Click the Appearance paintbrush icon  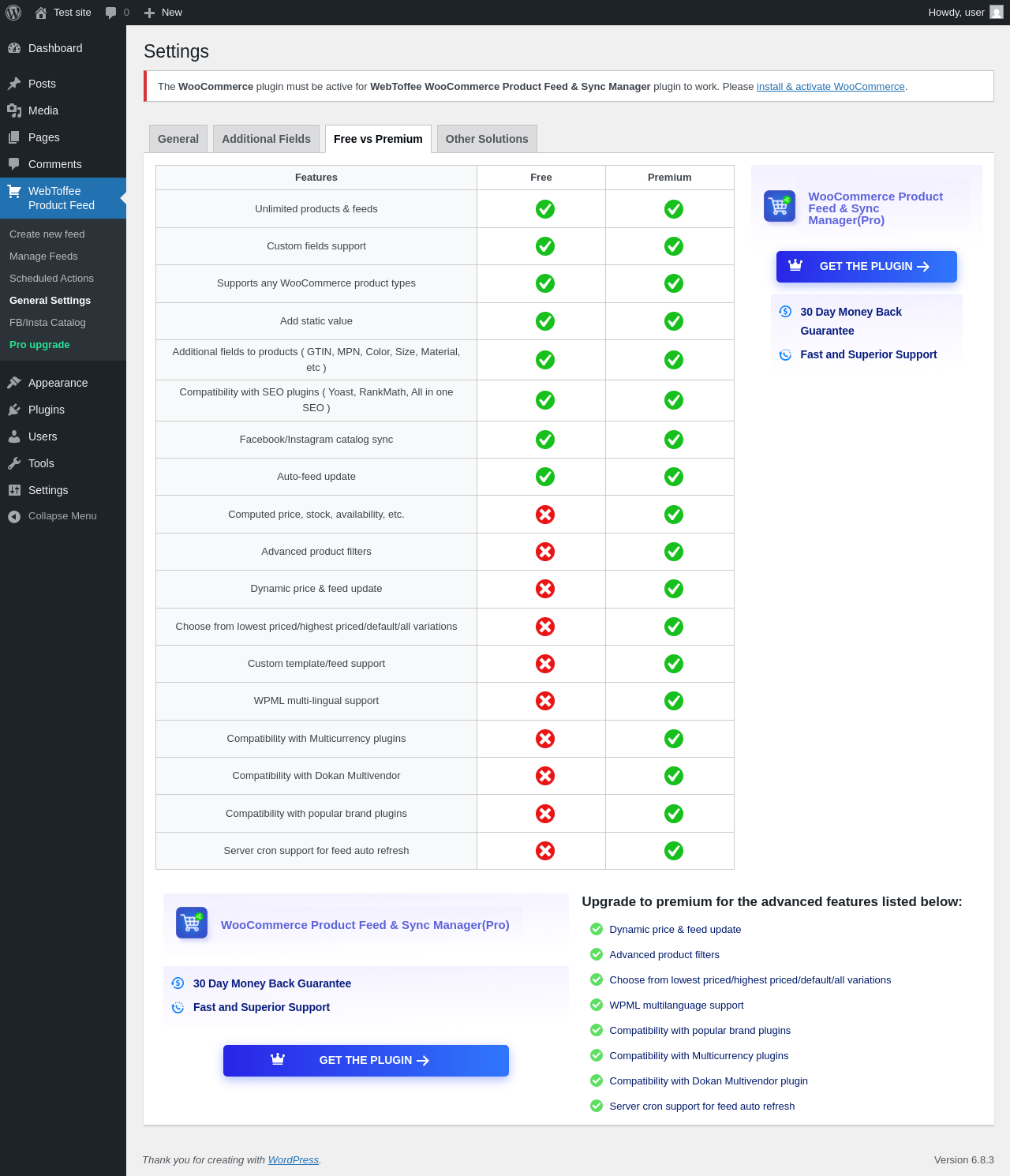click(x=14, y=383)
